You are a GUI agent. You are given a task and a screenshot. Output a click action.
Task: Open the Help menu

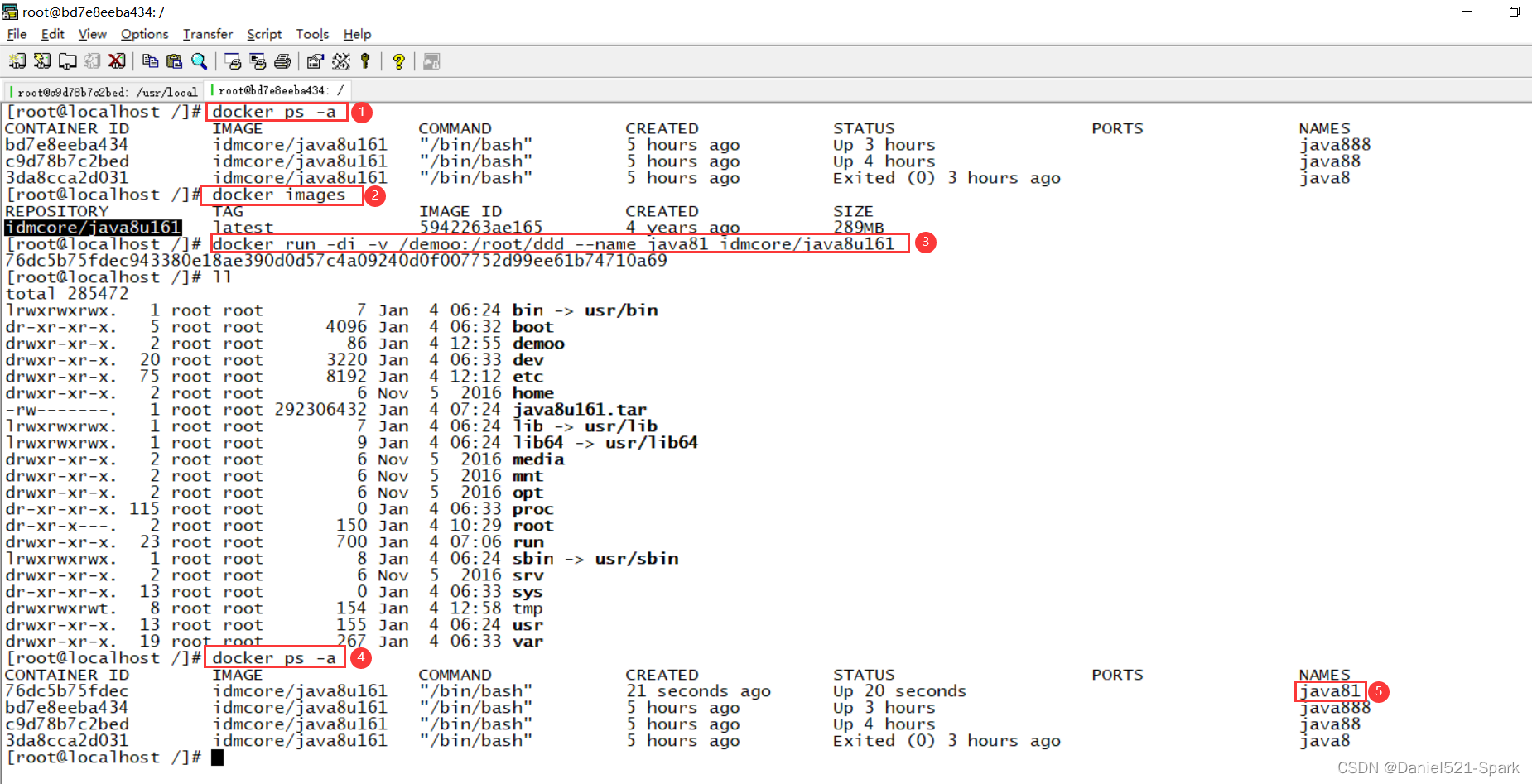[357, 34]
